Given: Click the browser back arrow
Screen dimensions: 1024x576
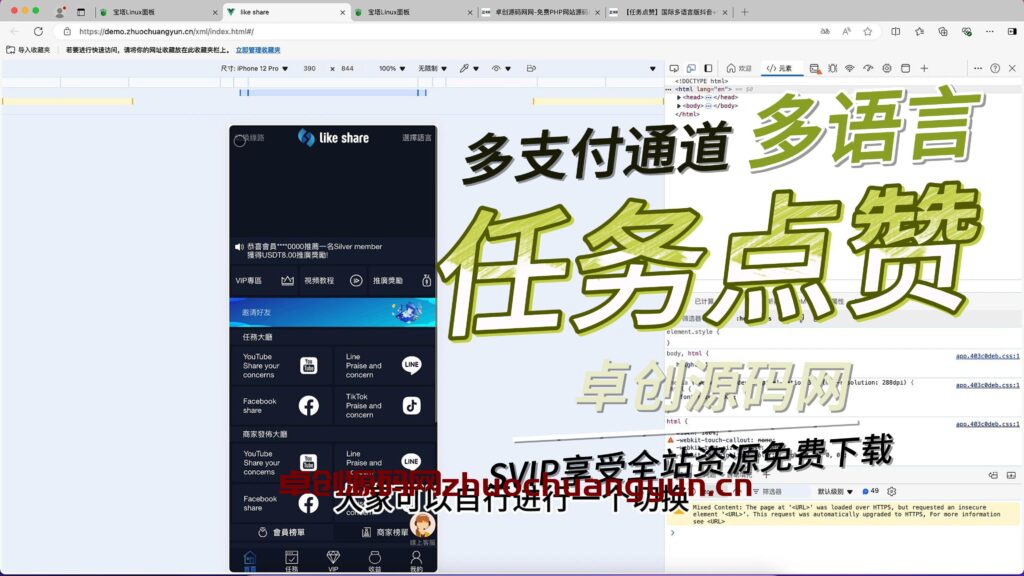Looking at the screenshot, I should click(14, 31).
